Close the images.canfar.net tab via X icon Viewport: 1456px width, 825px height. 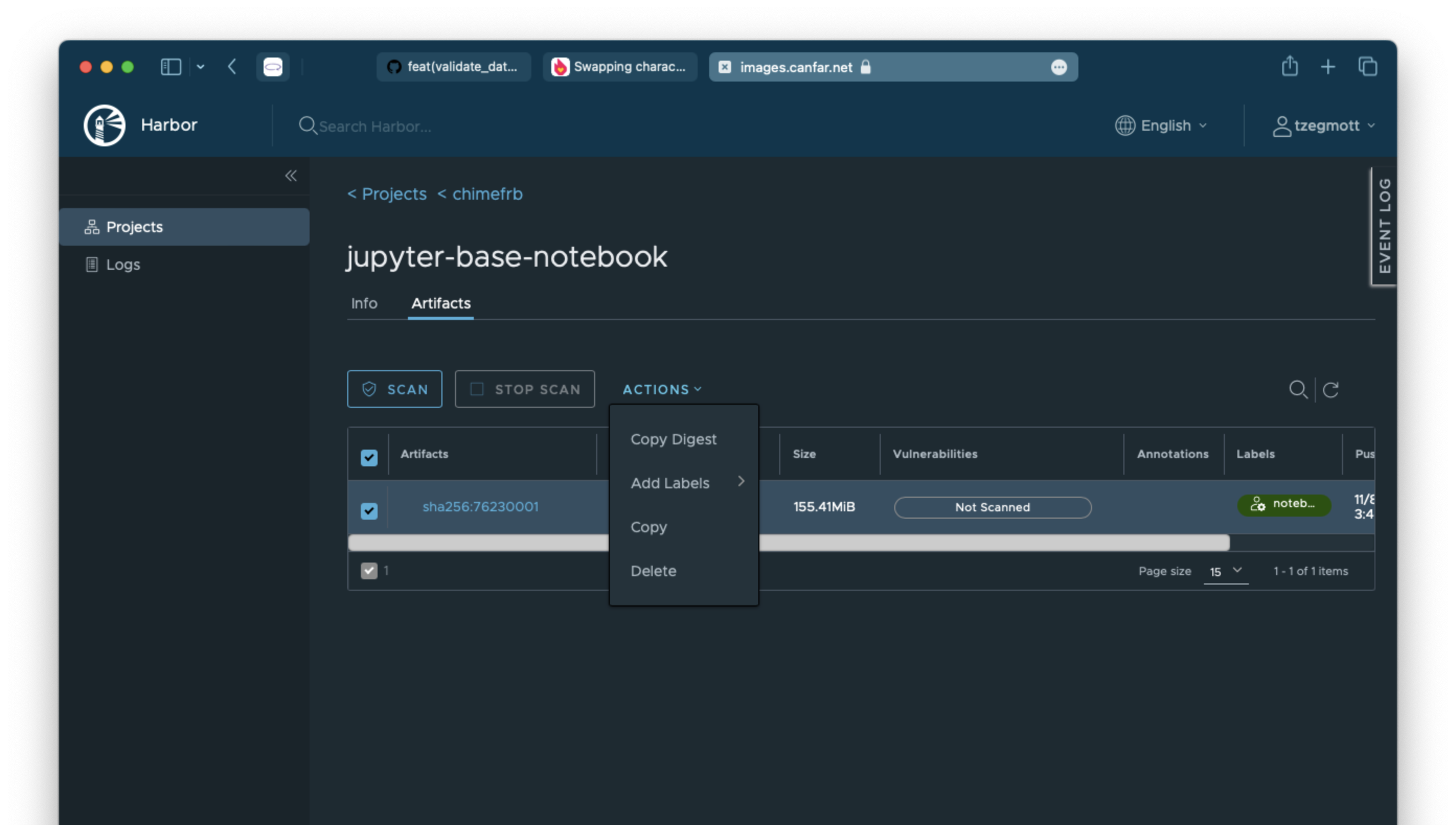pos(724,67)
